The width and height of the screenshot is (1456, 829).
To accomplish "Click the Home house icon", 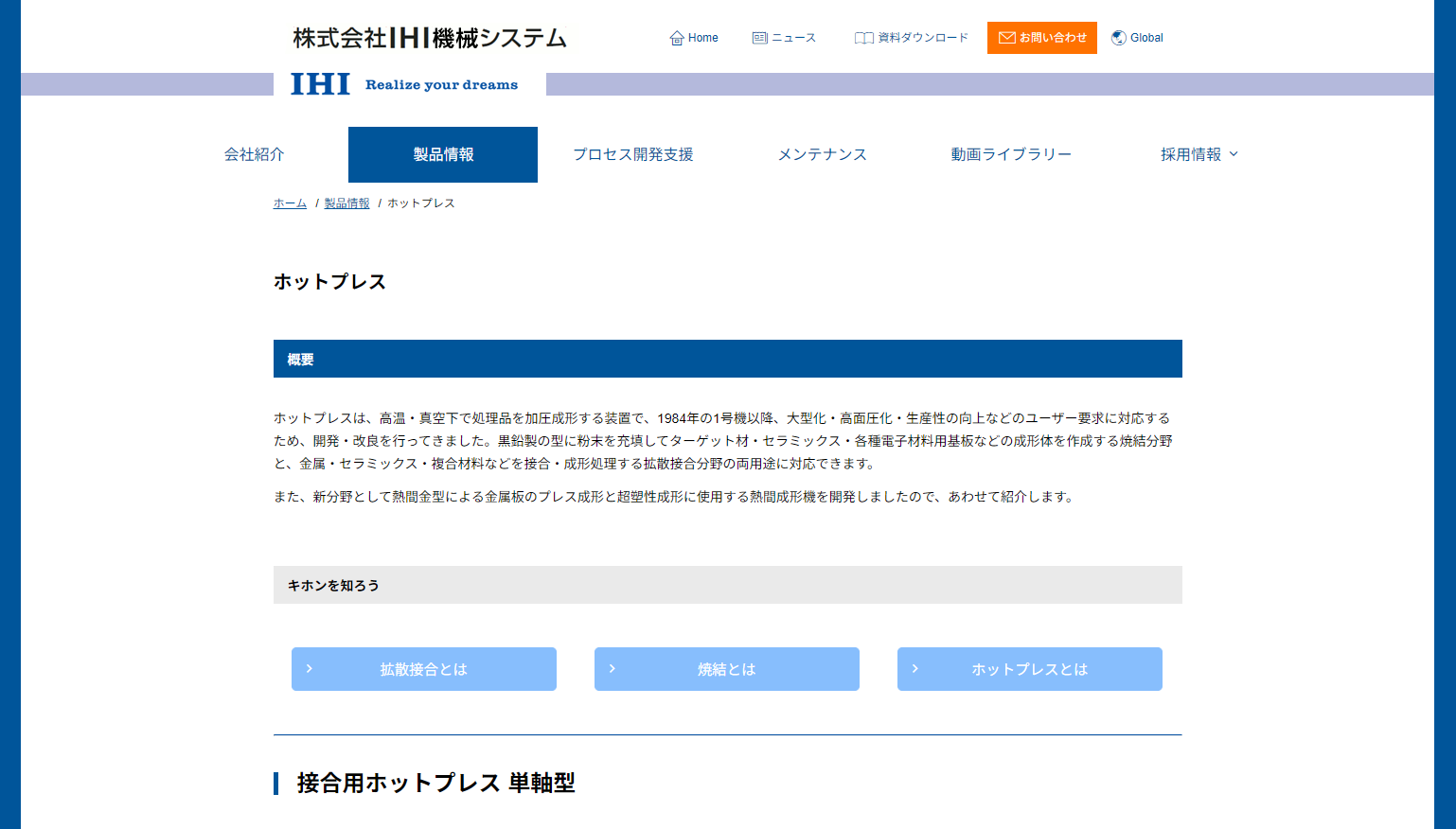I will (x=677, y=38).
